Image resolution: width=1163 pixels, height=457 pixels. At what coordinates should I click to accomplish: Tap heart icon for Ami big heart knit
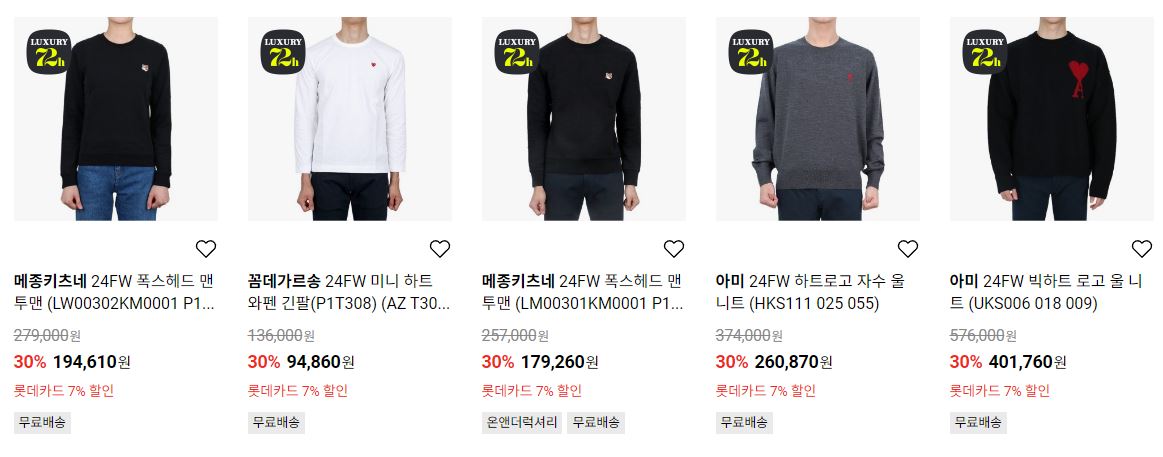pyautogui.click(x=1141, y=249)
